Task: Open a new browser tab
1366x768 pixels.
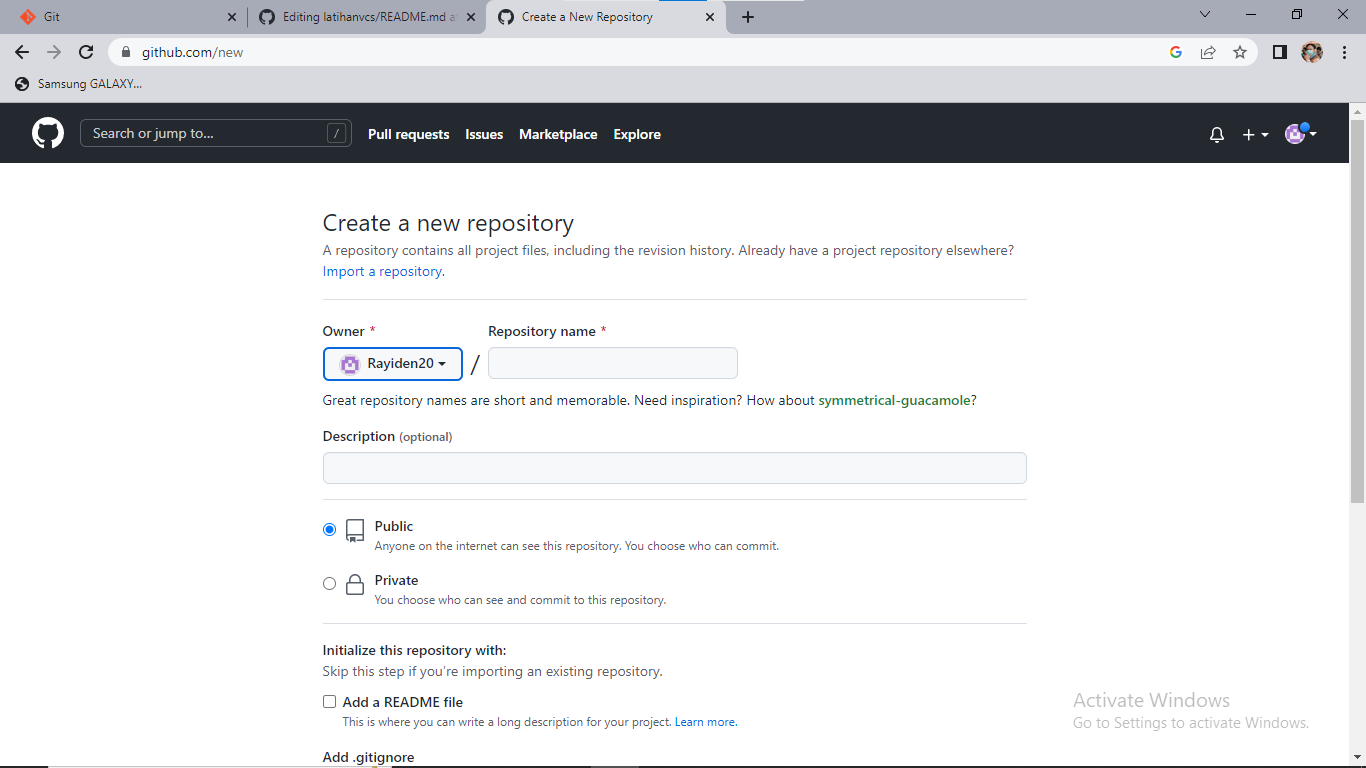Action: tap(748, 17)
